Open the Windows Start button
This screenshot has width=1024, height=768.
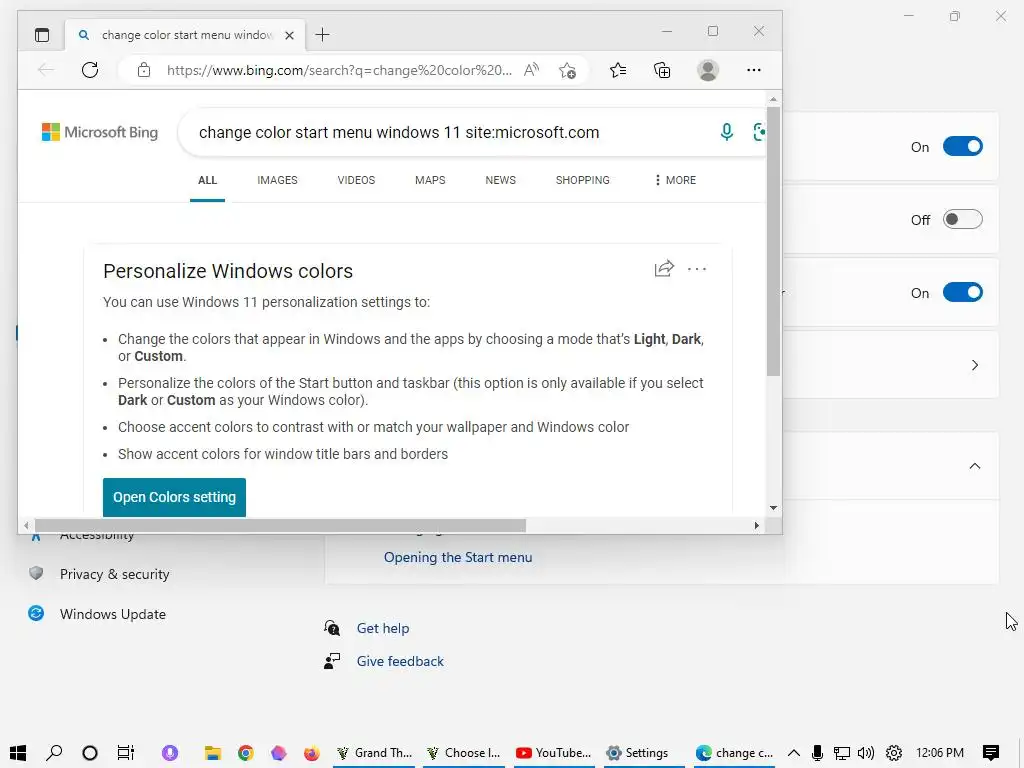[x=18, y=753]
